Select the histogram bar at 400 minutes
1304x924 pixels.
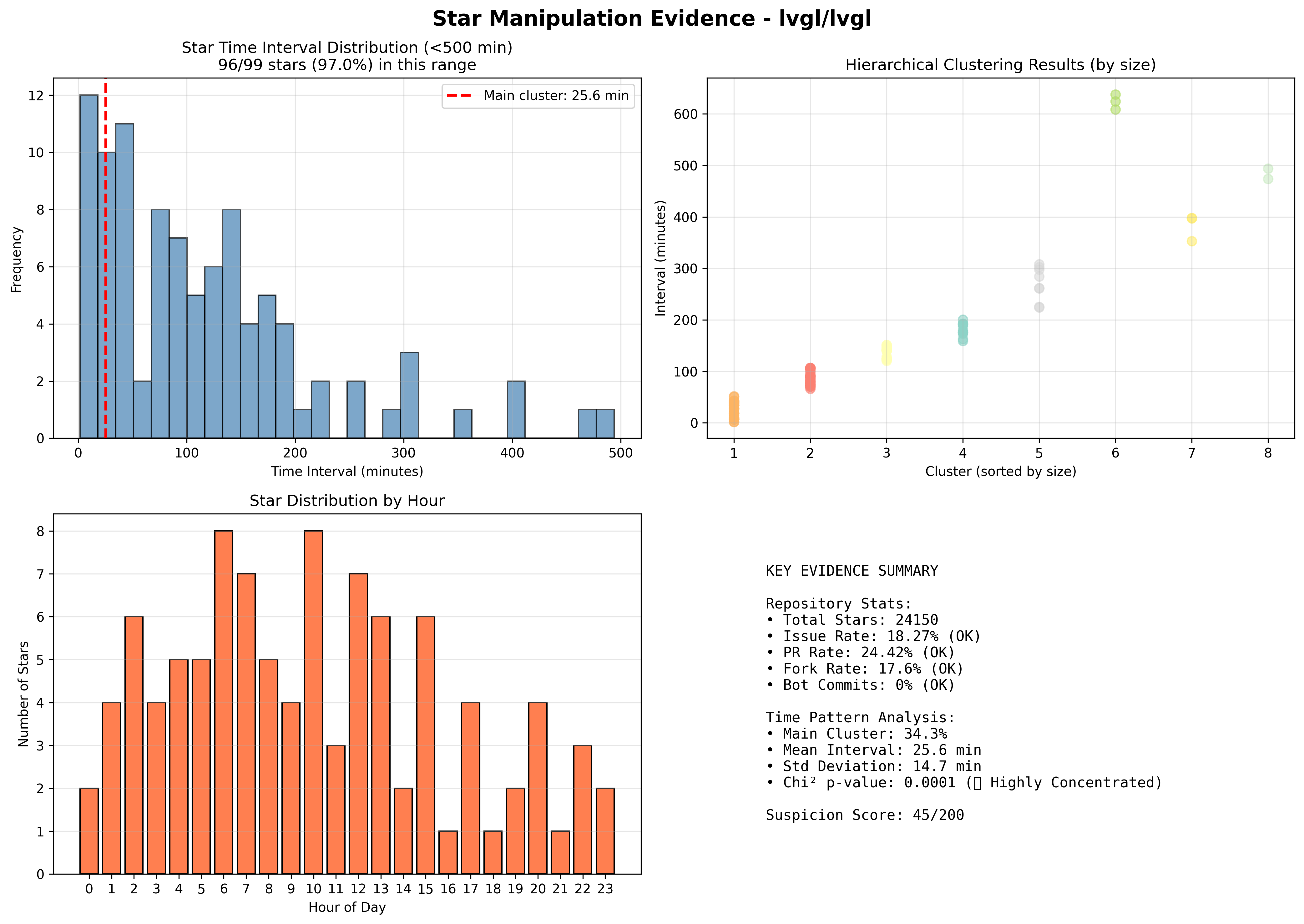pos(516,410)
